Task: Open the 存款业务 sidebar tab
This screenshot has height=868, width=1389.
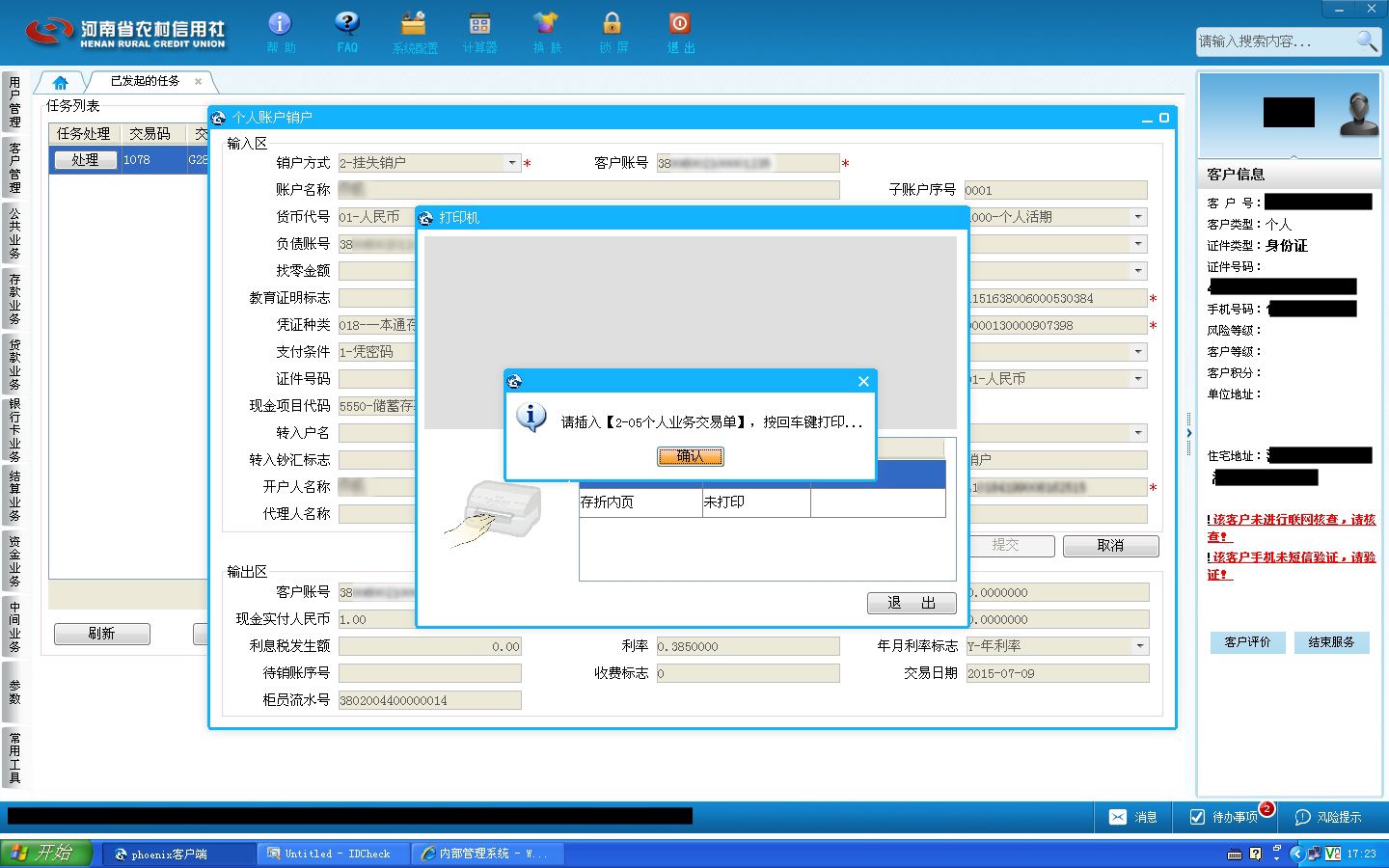Action: pyautogui.click(x=14, y=299)
